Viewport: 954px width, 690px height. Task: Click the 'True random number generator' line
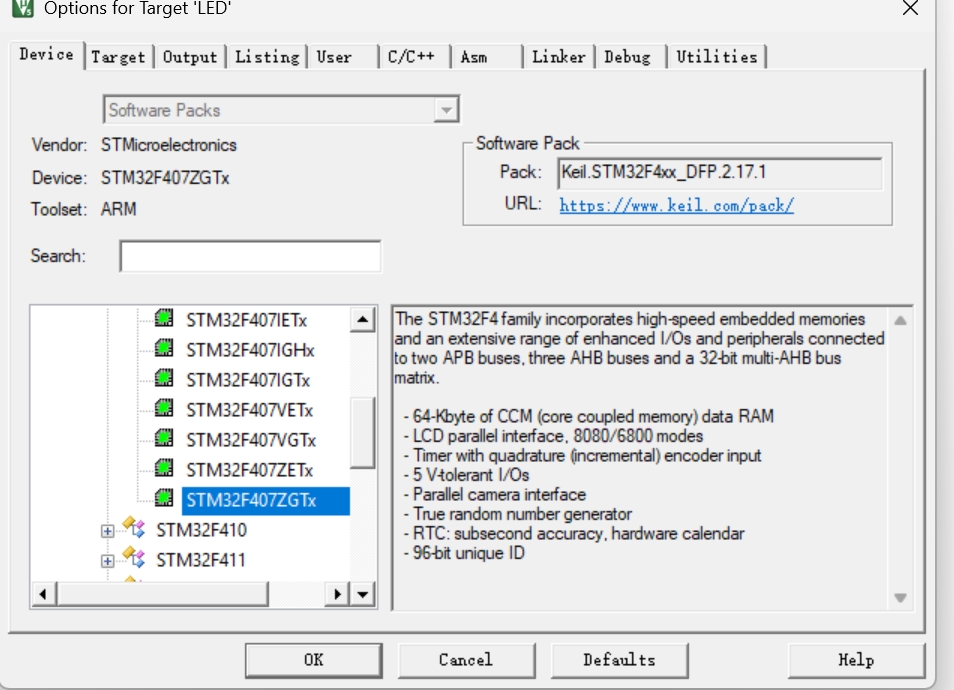click(x=522, y=514)
